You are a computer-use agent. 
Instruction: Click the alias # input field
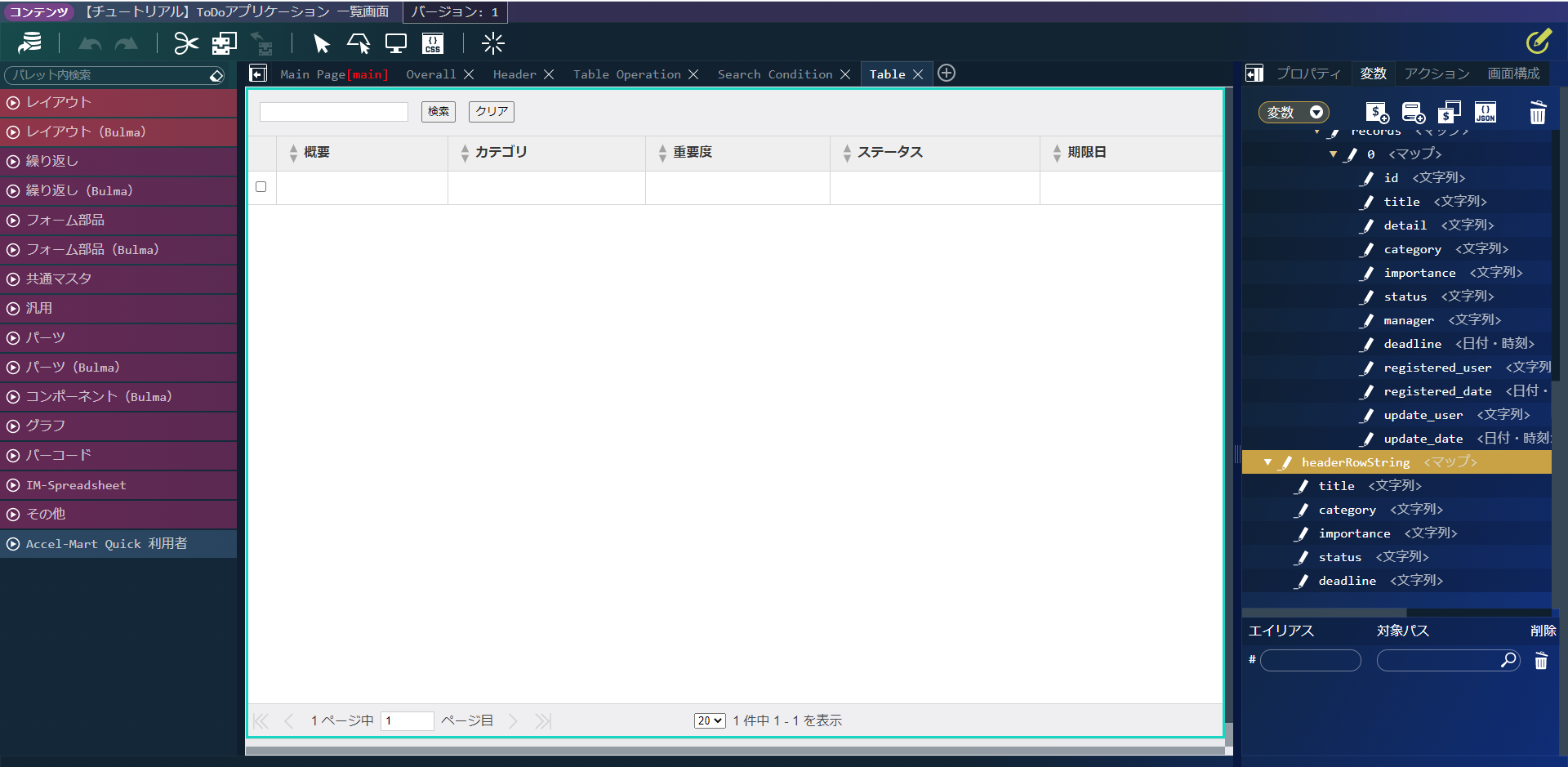[x=1311, y=660]
